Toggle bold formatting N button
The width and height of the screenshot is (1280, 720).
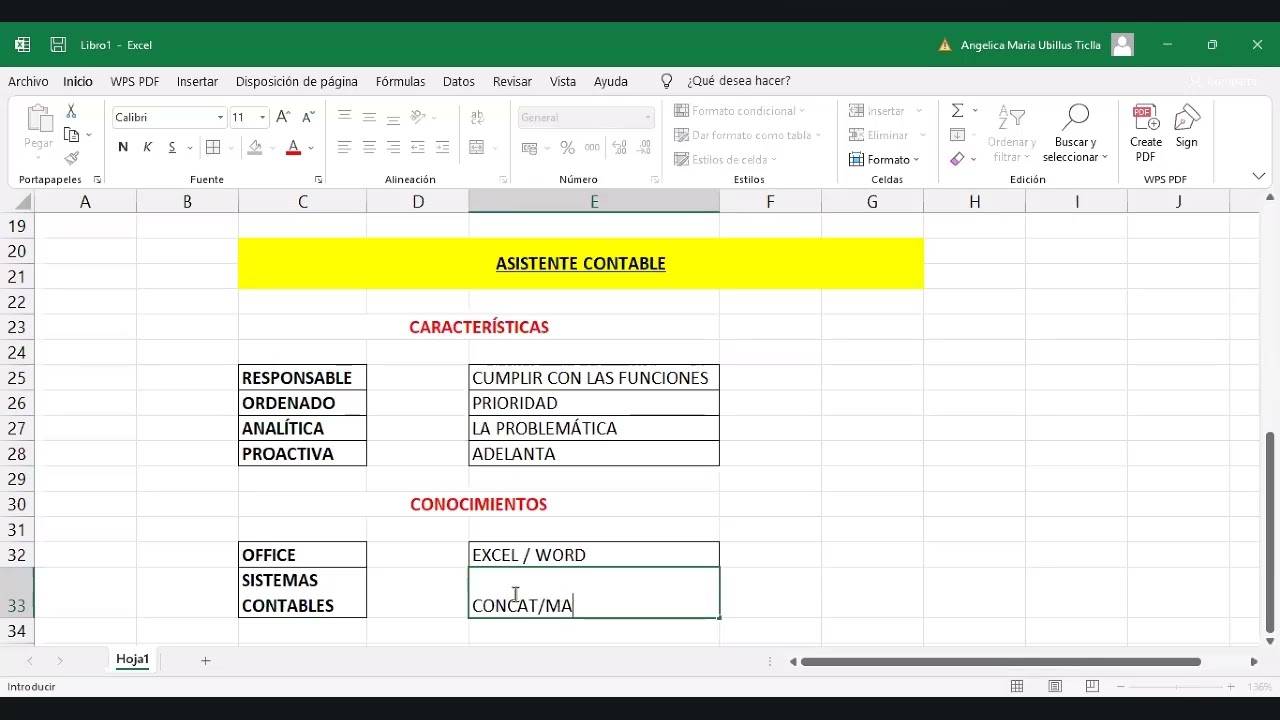(123, 147)
